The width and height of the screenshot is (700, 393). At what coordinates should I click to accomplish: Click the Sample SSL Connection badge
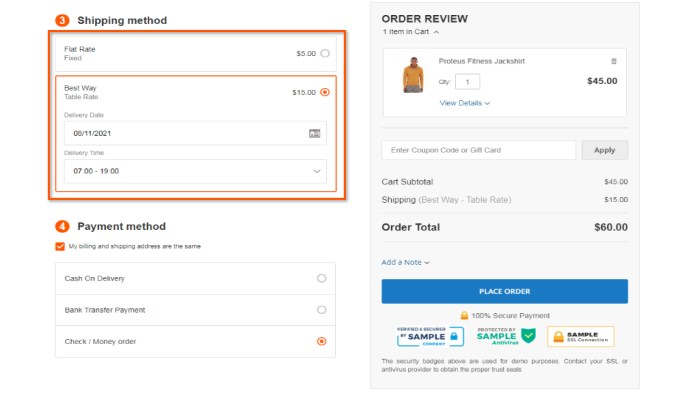pyautogui.click(x=581, y=337)
